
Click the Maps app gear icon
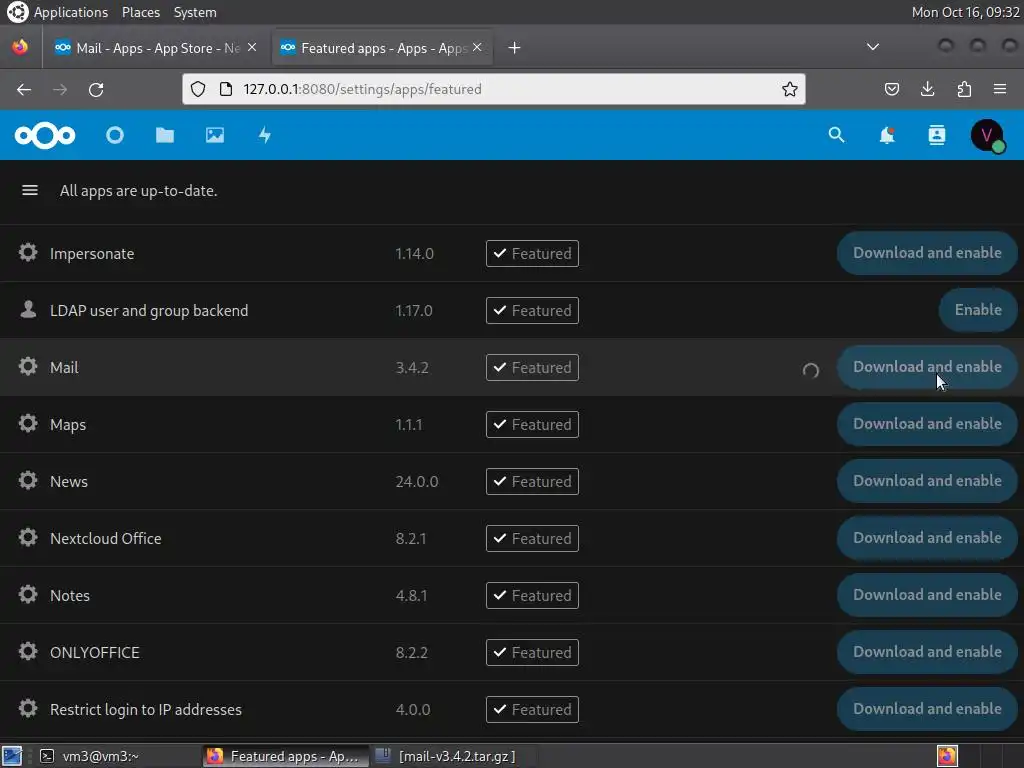[27, 423]
